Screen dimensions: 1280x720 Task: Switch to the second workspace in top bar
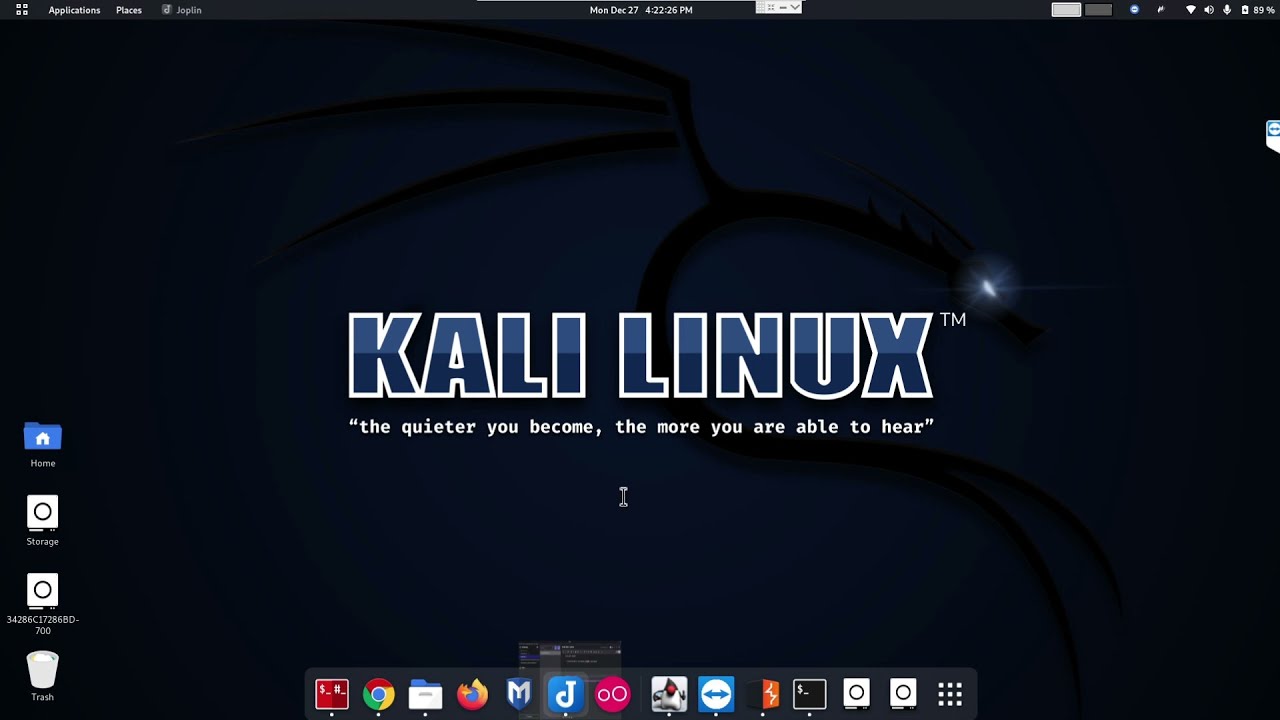(x=1098, y=10)
